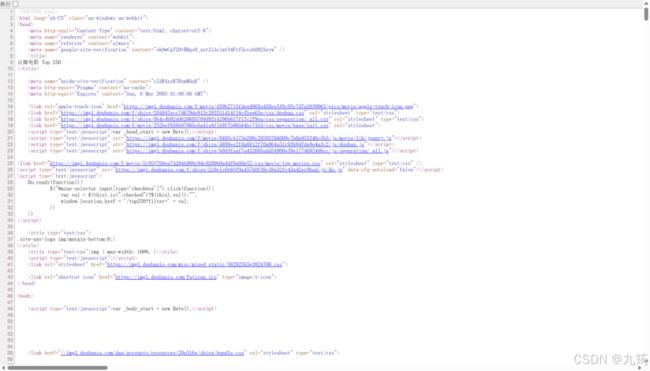Click the vertical scrollbar up arrow
Screen dimensions: 650x371
tap(646, 3)
